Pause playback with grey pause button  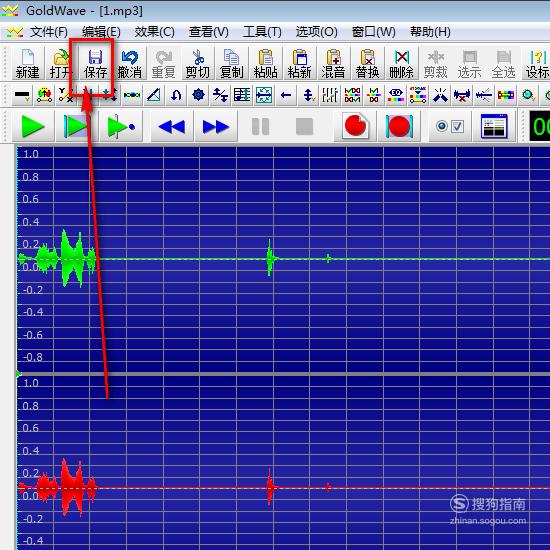point(260,126)
